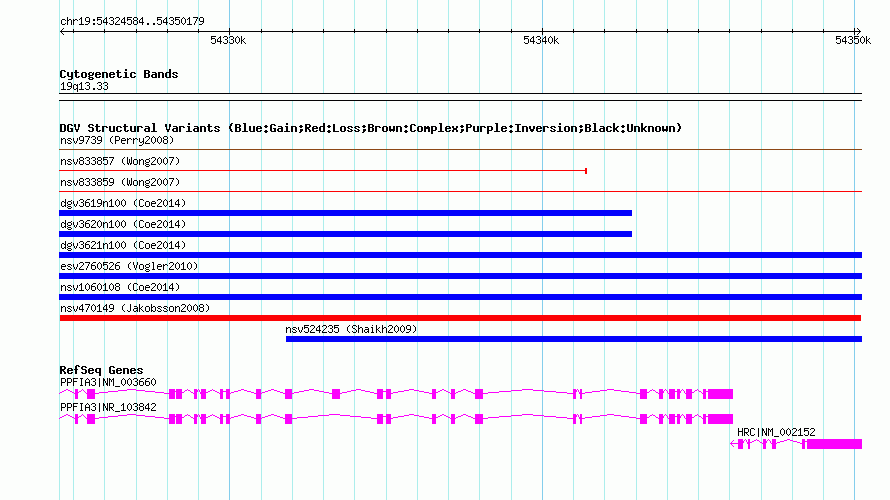Click the dgv3620n100 (Coe2014) label
This screenshot has height=500, width=890.
tap(123, 225)
